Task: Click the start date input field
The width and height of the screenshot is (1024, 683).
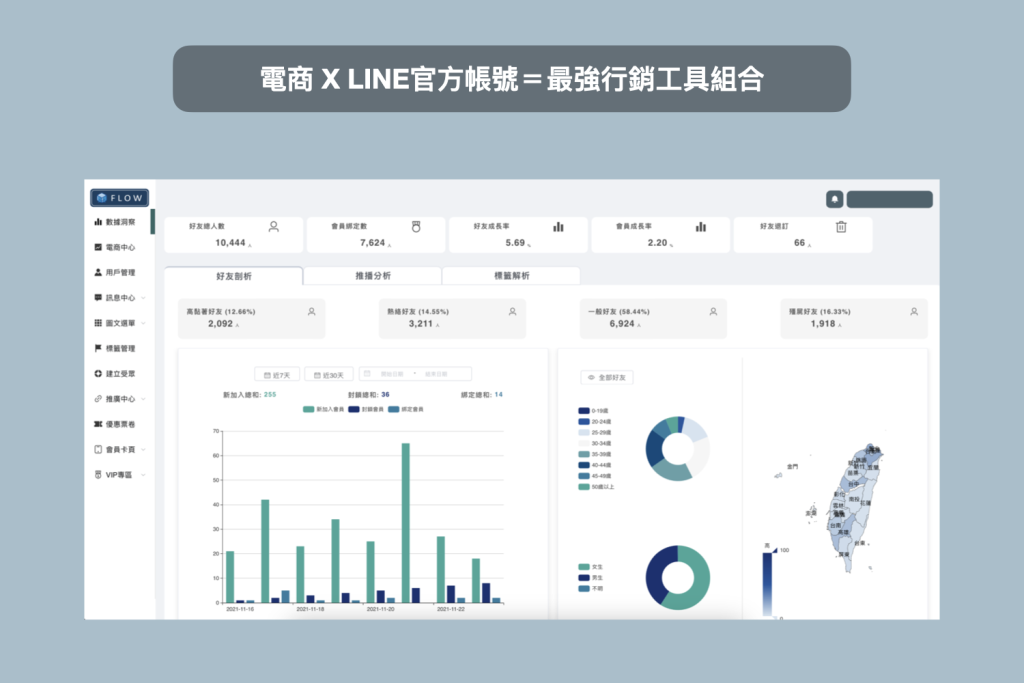Action: tap(392, 374)
